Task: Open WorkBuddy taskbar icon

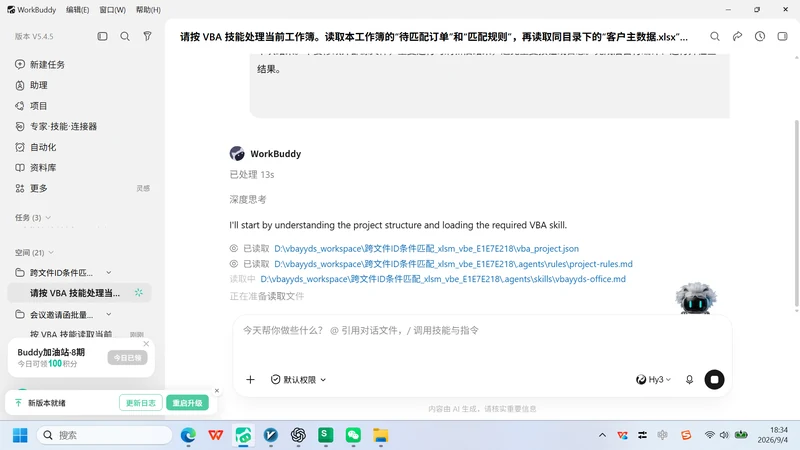Action: click(243, 435)
